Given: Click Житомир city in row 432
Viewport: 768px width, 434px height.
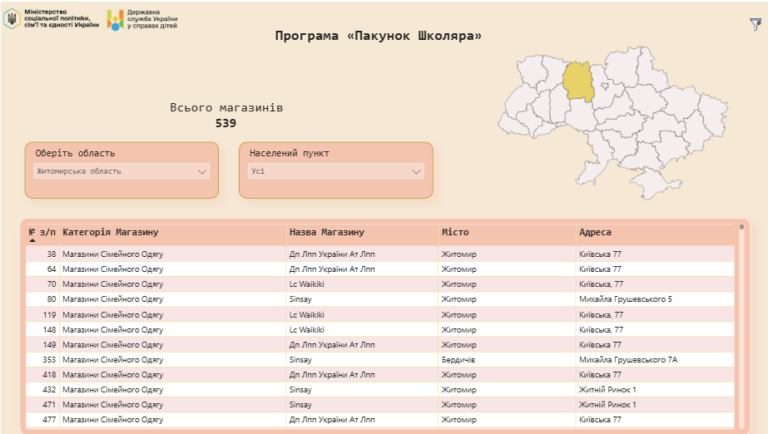Looking at the screenshot, I should point(458,390).
